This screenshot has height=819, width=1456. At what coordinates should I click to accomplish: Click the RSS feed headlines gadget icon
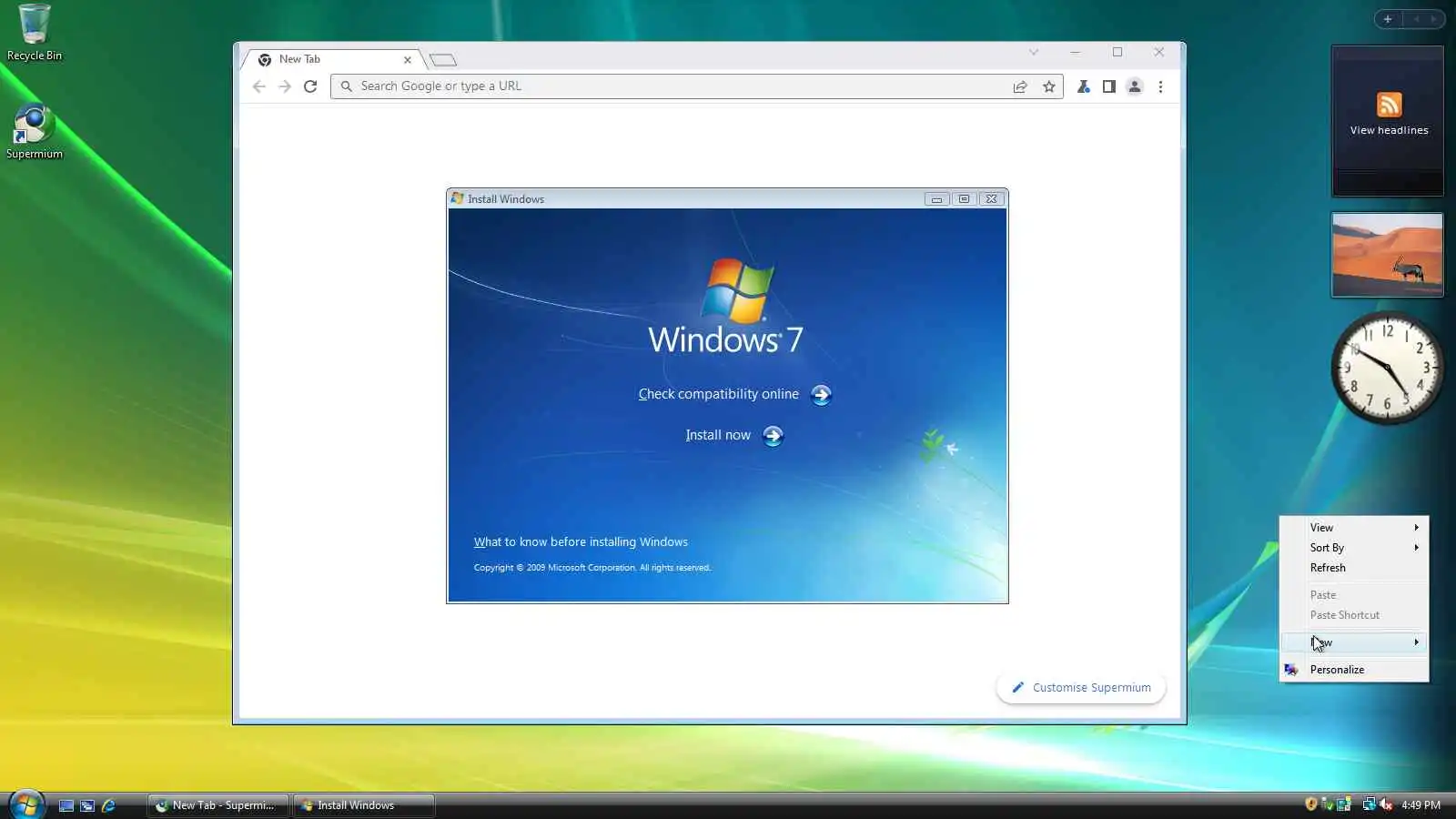pyautogui.click(x=1389, y=105)
